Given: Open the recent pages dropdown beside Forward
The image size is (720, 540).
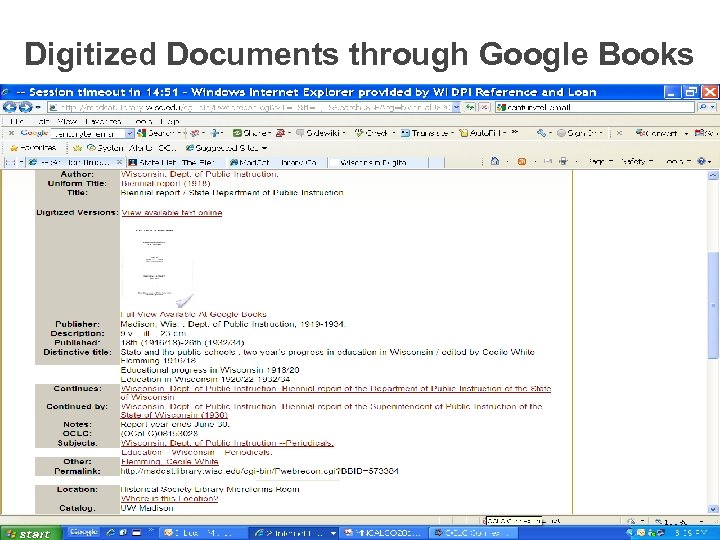Looking at the screenshot, I should [38, 107].
